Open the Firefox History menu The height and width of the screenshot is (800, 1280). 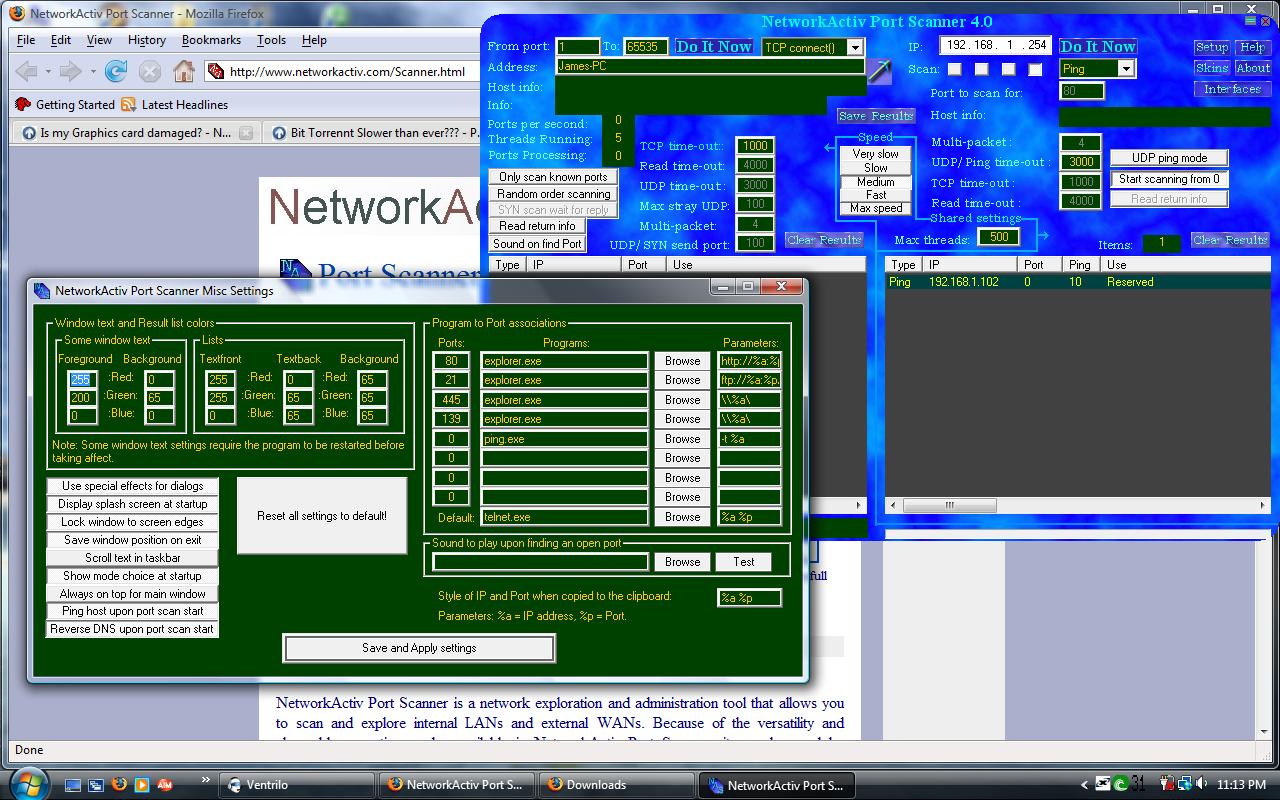pos(147,40)
